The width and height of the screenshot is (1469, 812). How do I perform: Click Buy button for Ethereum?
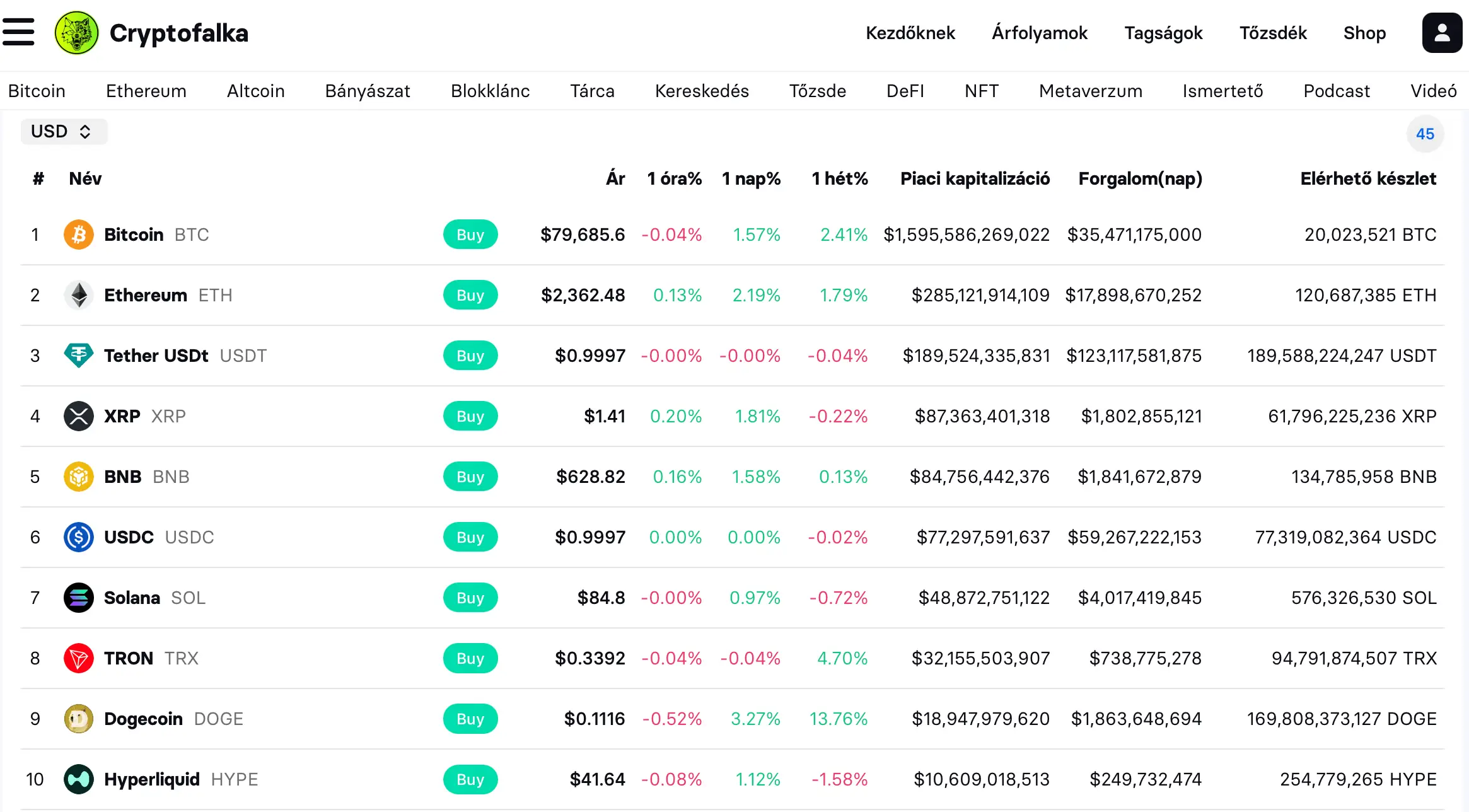click(x=470, y=295)
